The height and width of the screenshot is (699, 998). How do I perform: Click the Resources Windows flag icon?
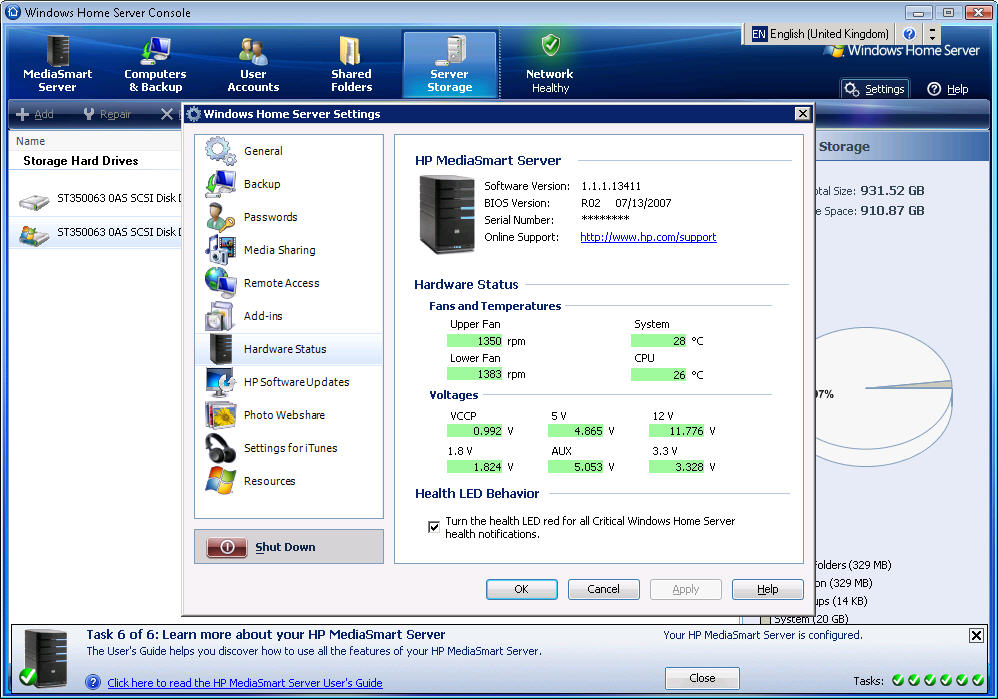[220, 481]
